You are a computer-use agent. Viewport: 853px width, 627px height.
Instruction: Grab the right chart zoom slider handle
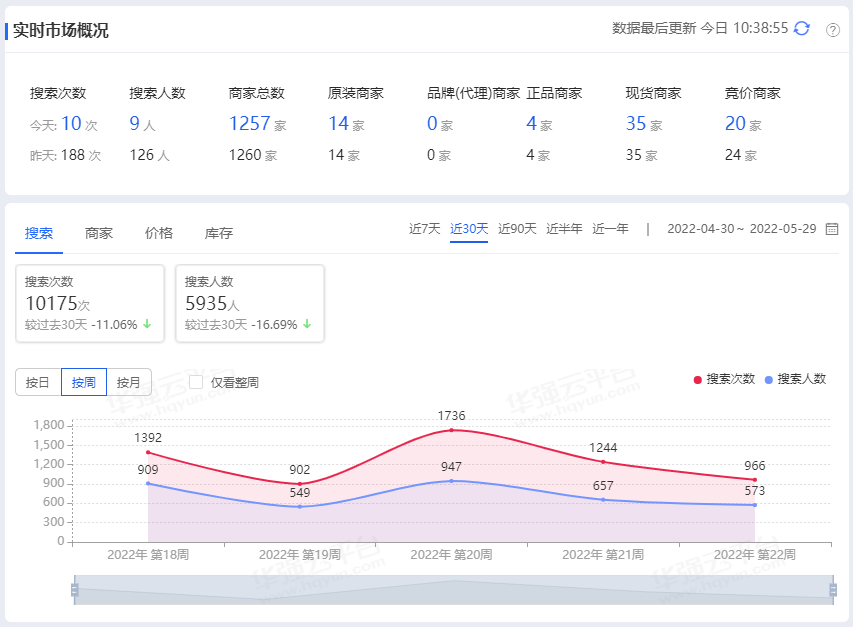832,589
